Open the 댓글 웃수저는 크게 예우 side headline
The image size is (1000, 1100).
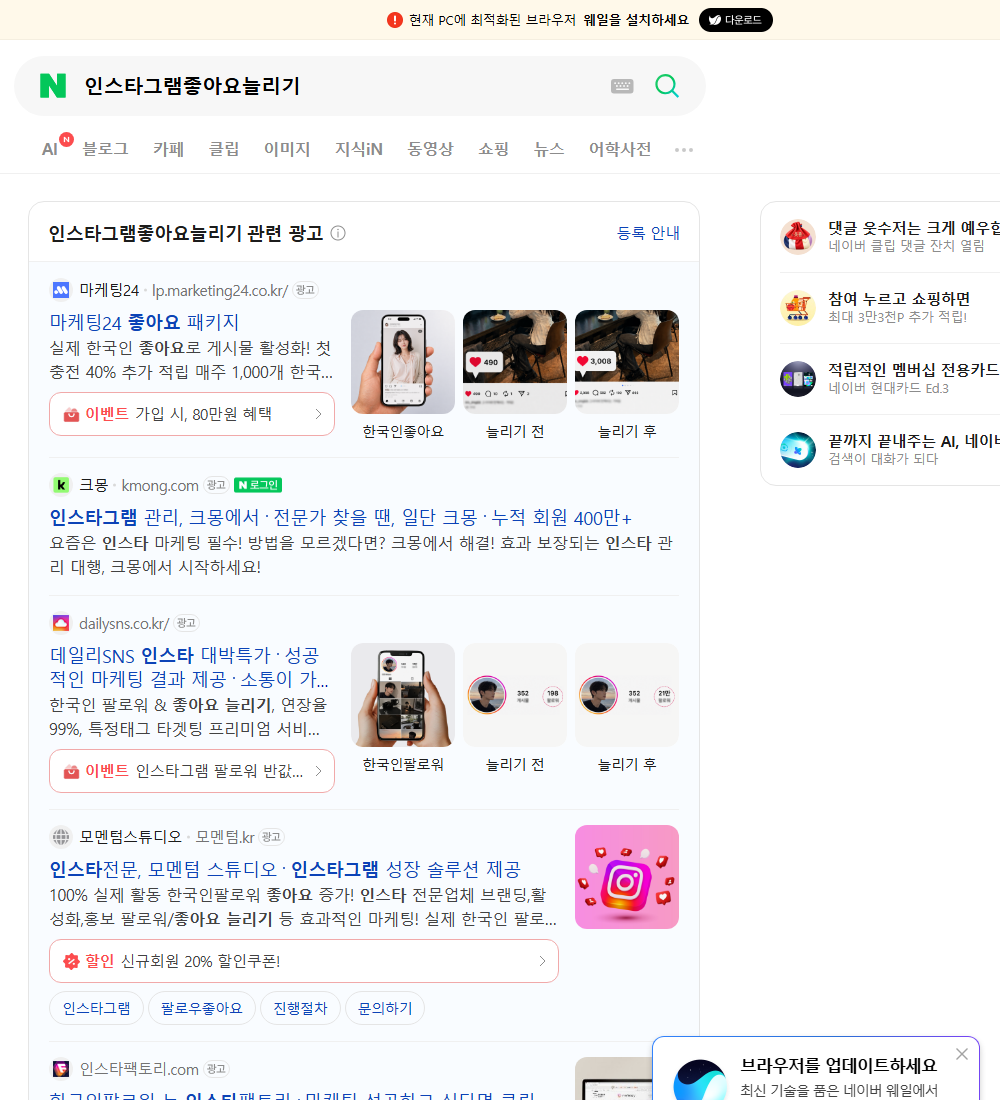click(x=914, y=228)
